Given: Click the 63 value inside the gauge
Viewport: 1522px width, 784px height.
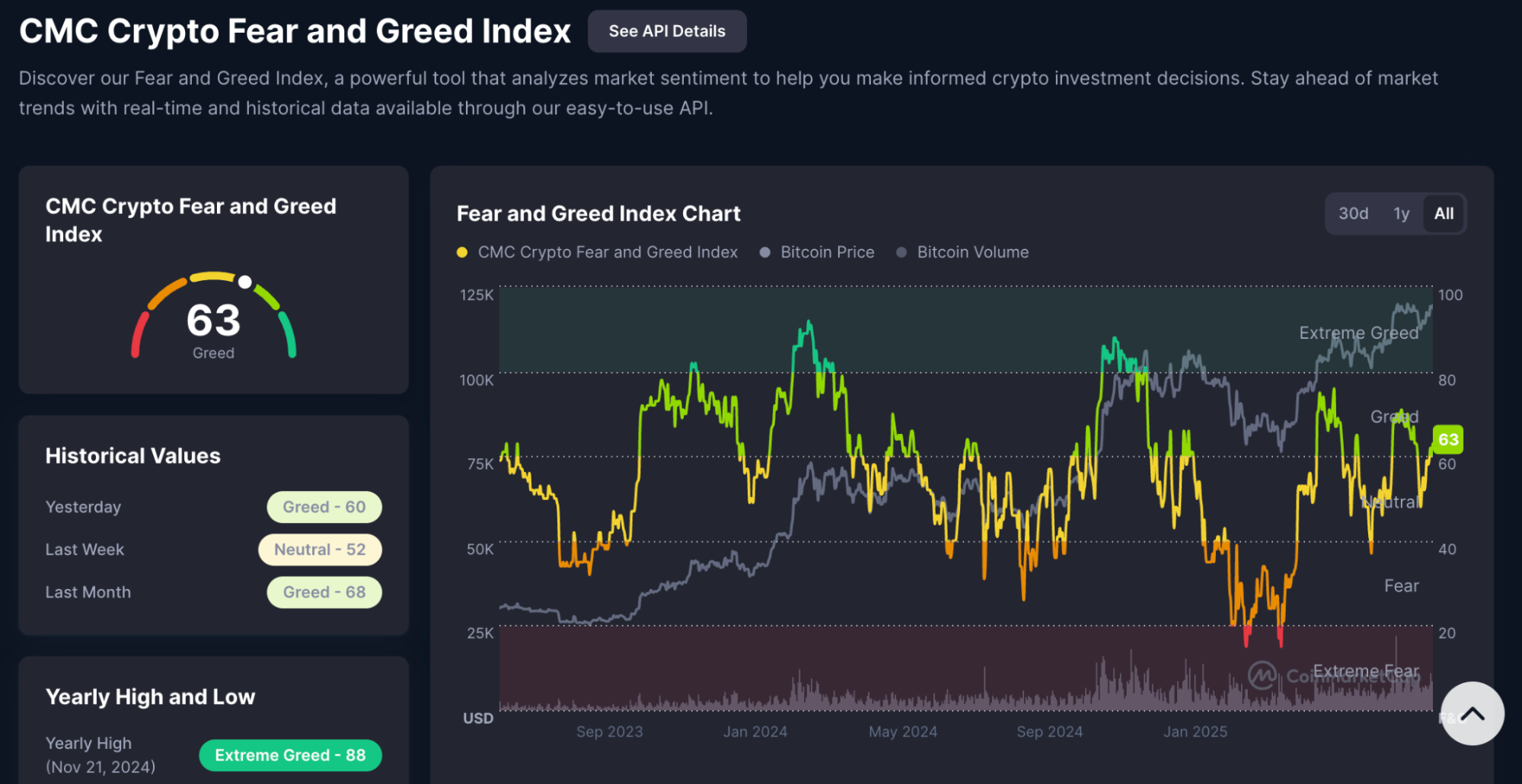Looking at the screenshot, I should click(x=213, y=320).
